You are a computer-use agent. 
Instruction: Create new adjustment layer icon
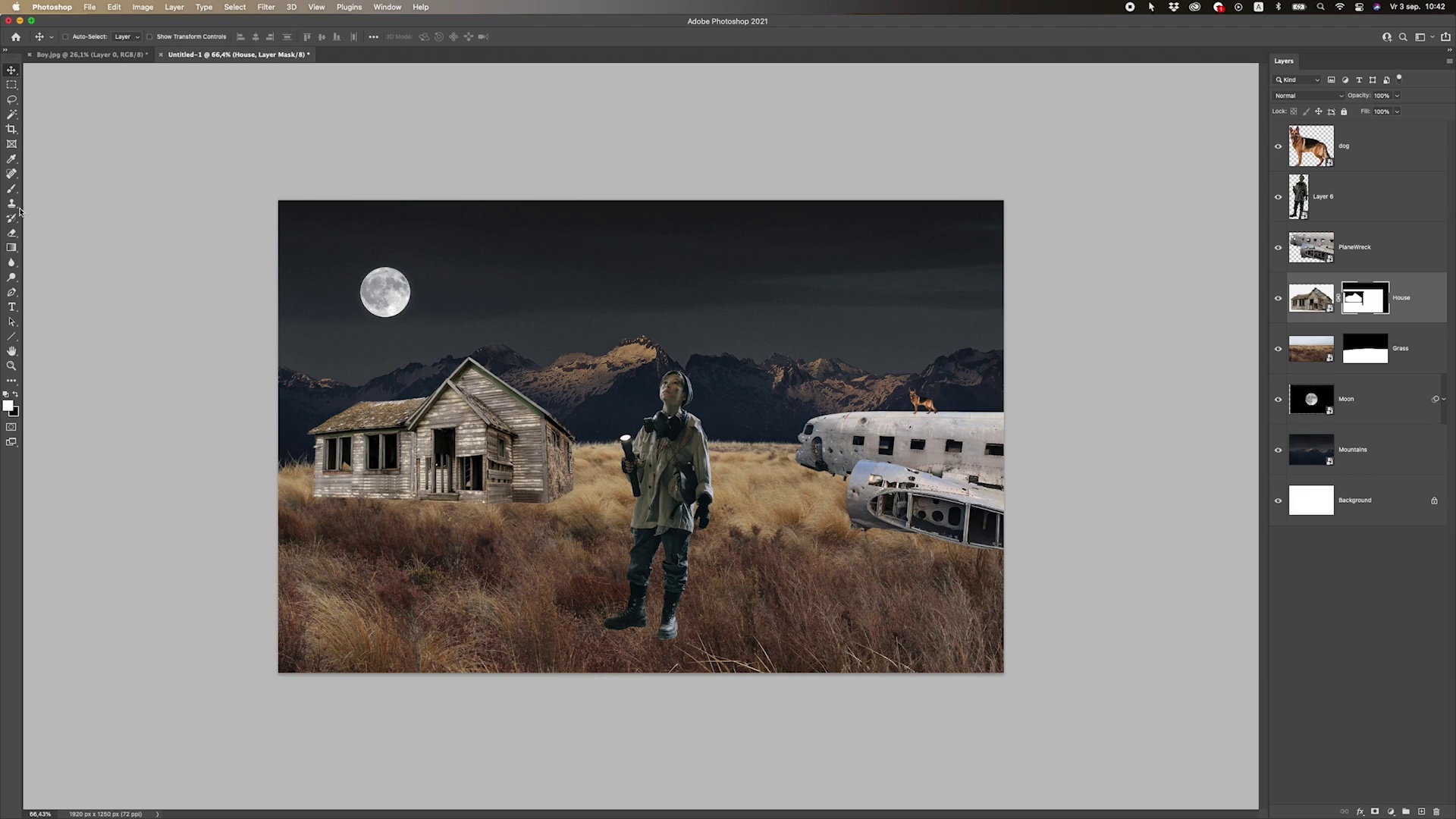pos(1391,811)
